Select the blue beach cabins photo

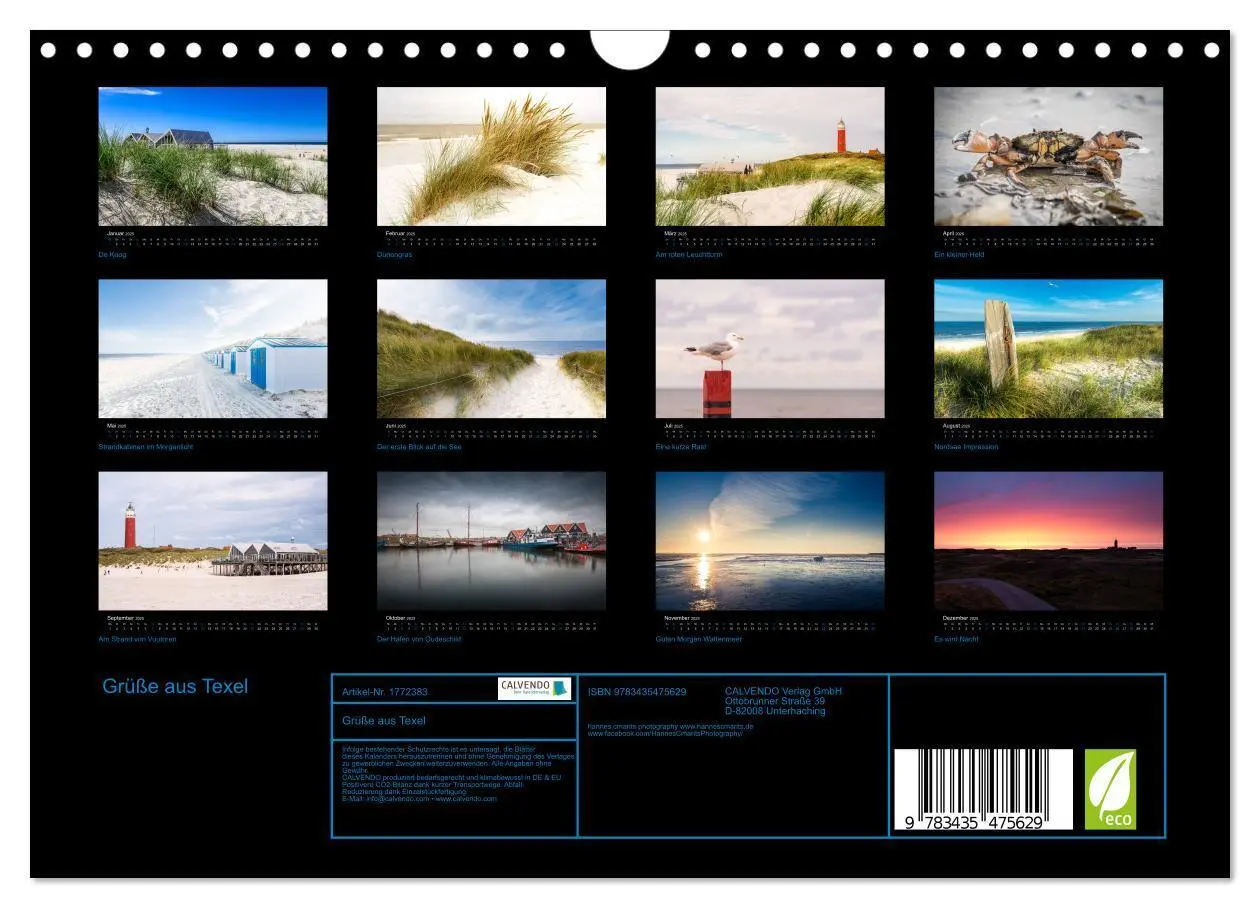[213, 348]
